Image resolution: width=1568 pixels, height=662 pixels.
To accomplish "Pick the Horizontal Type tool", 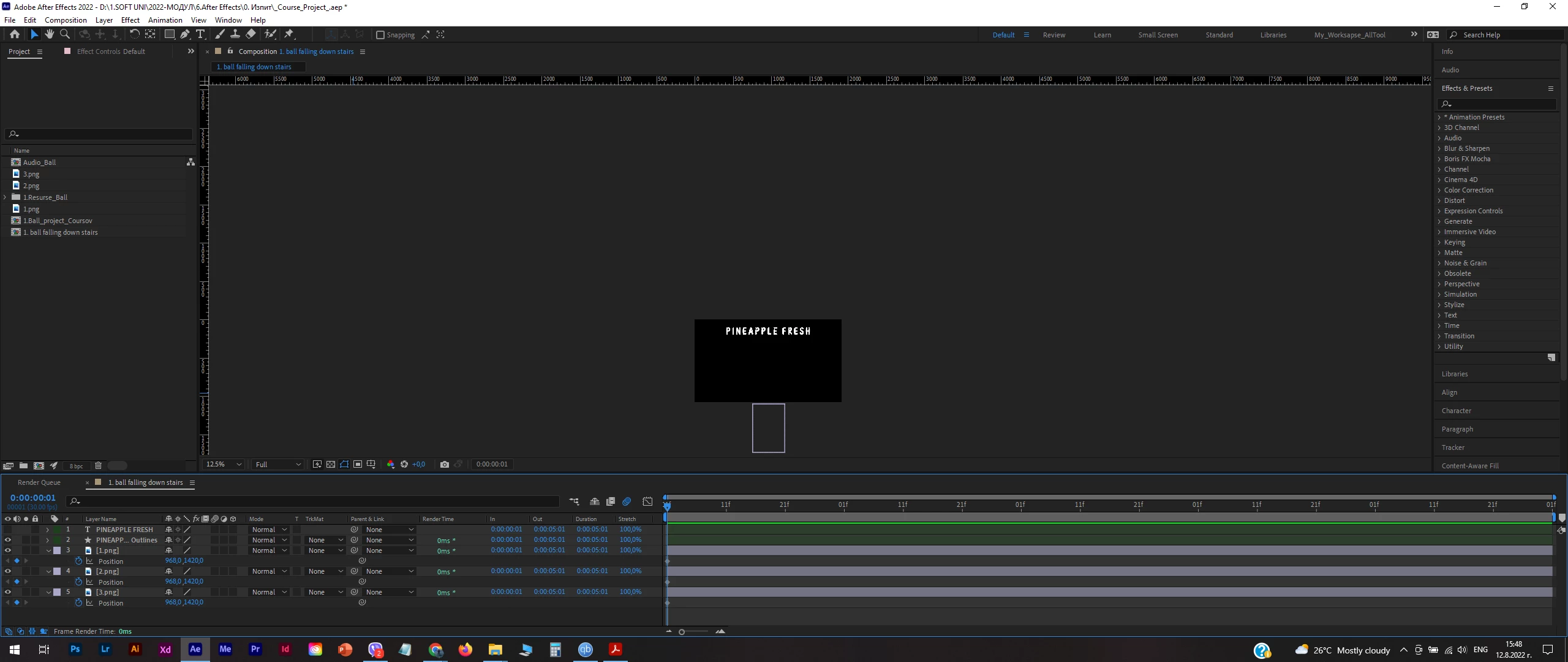I will click(200, 35).
